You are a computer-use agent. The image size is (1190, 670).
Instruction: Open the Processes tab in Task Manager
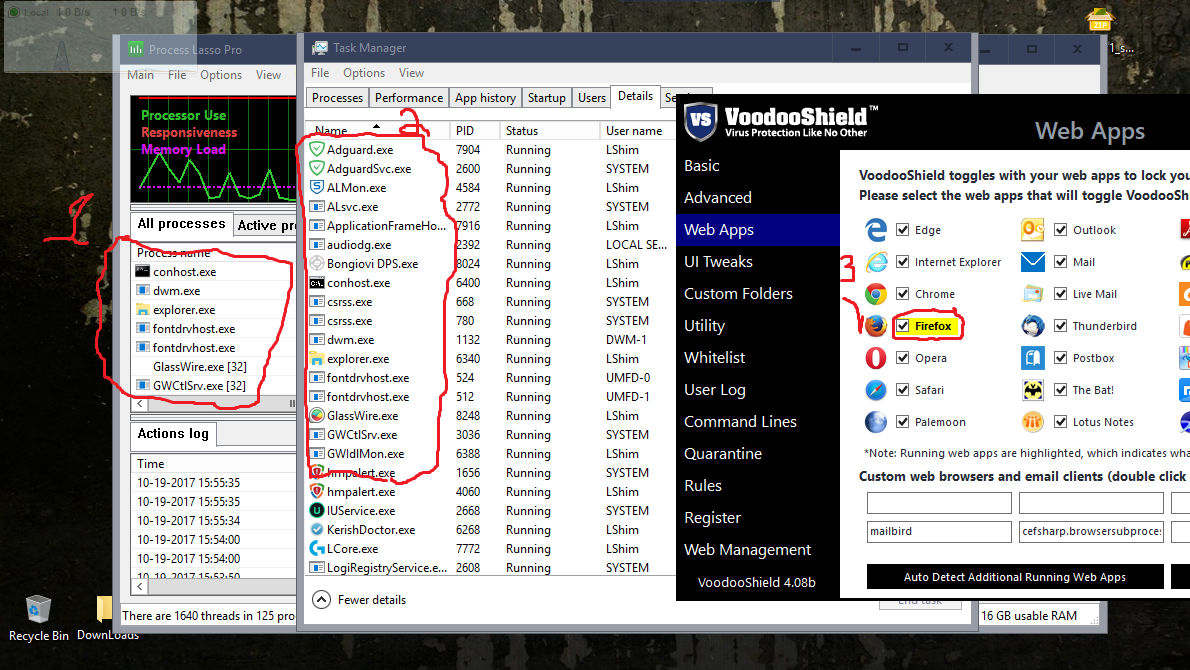[337, 98]
